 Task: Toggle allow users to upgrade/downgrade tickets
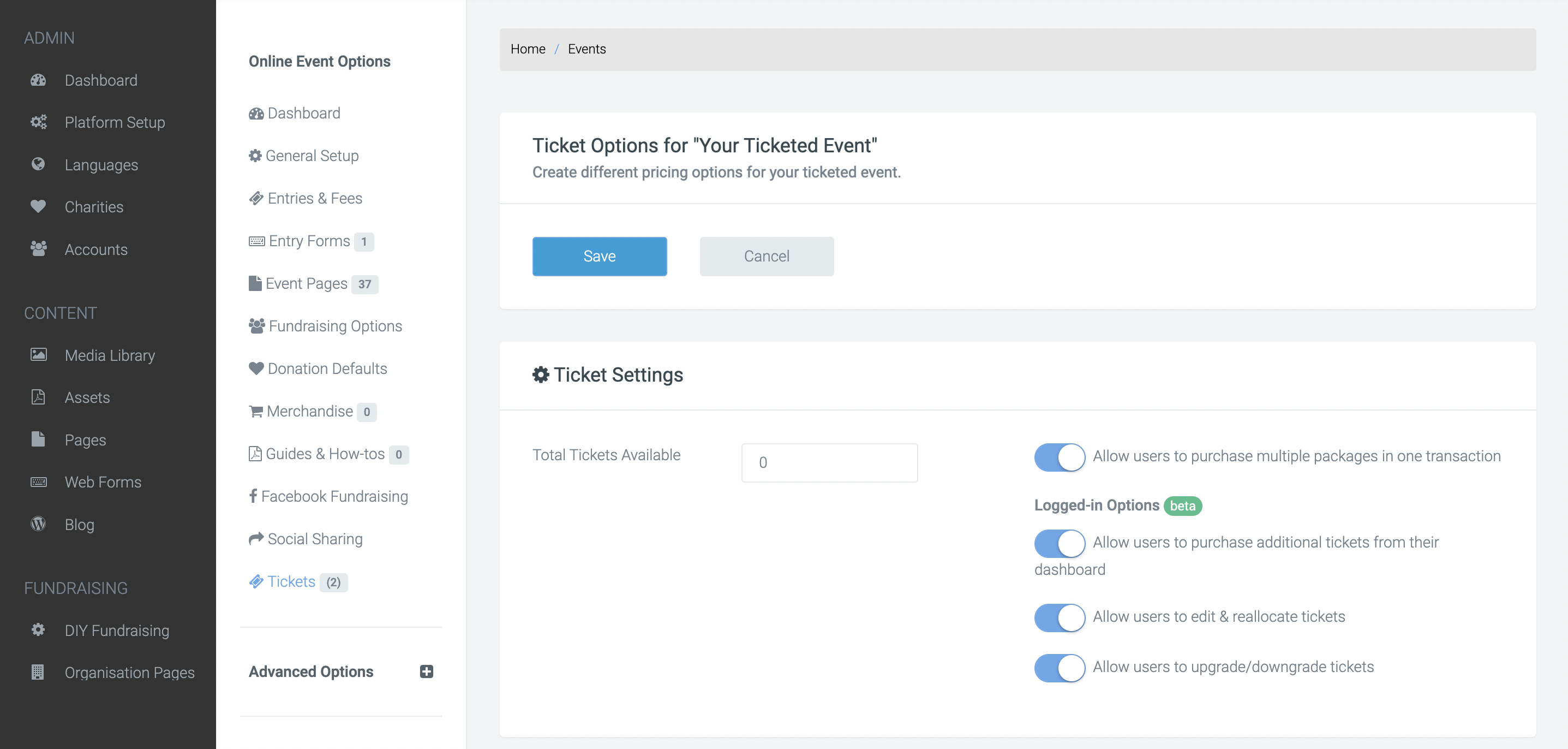tap(1059, 668)
